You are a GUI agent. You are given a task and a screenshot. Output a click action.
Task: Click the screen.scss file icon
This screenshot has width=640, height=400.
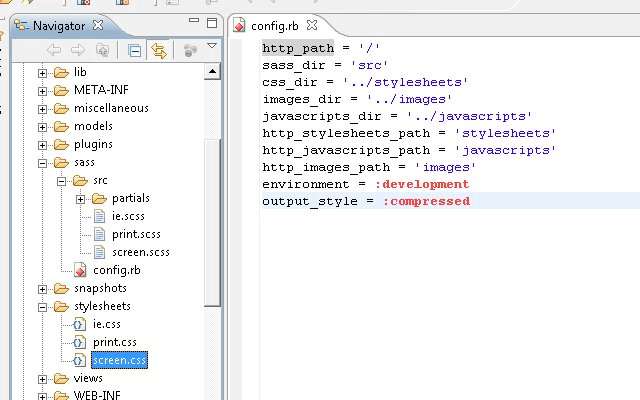coord(99,252)
